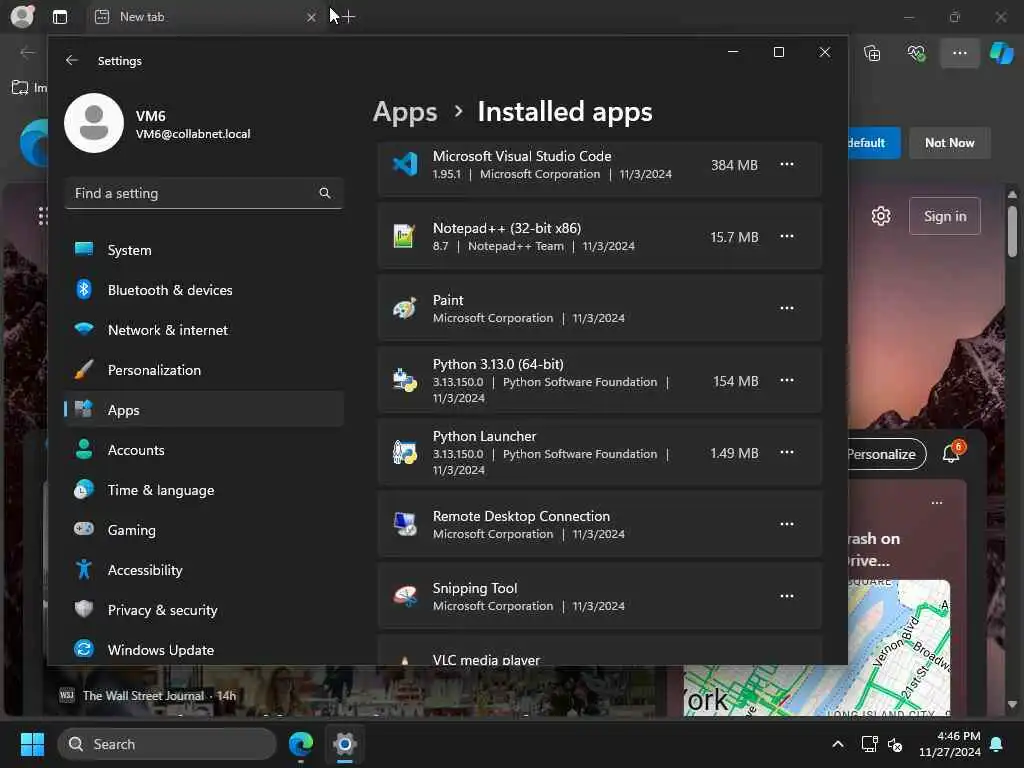1024x768 pixels.
Task: Open more options on Edge news card
Action: (x=937, y=502)
